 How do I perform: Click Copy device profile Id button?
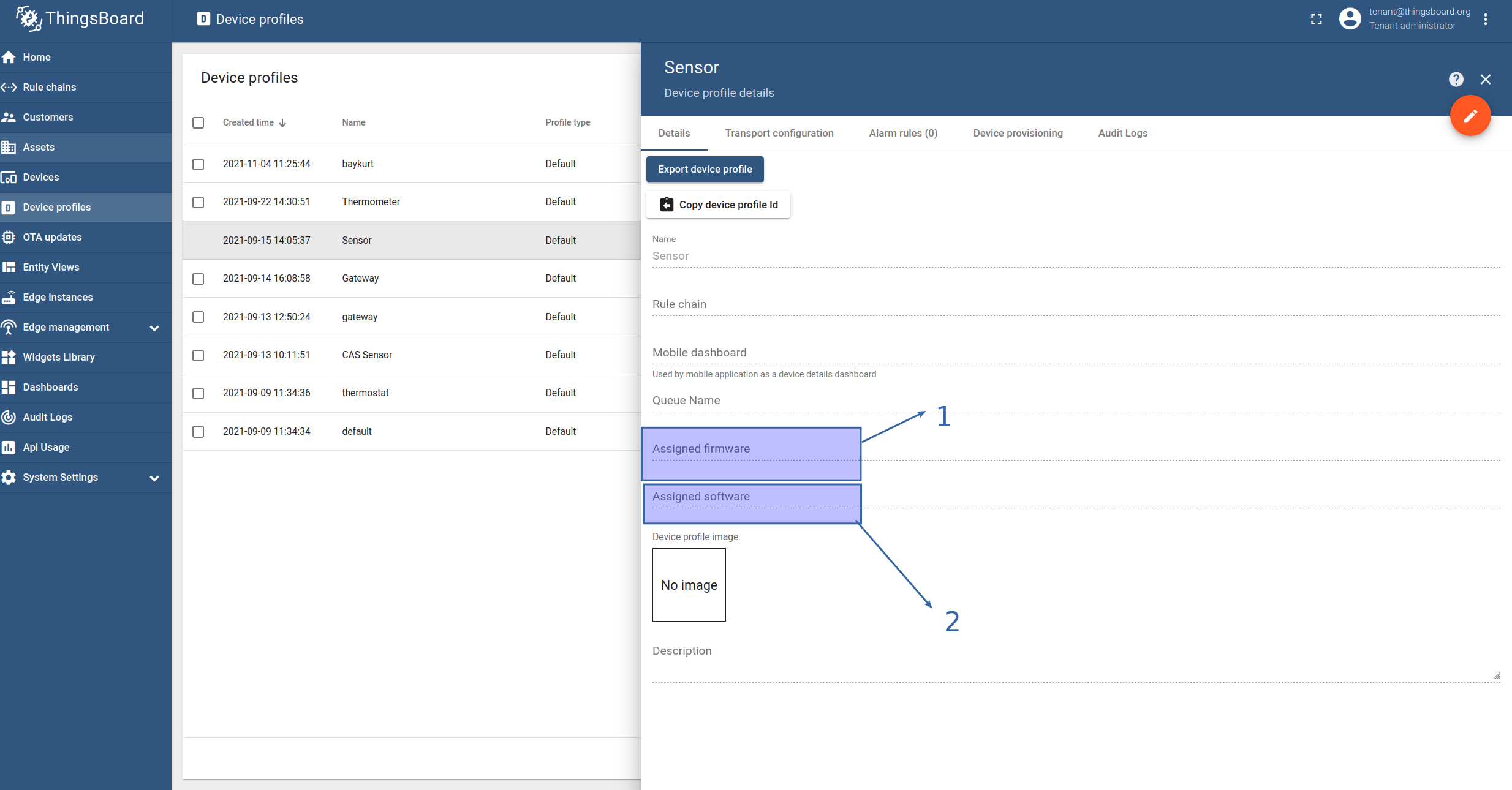click(718, 205)
